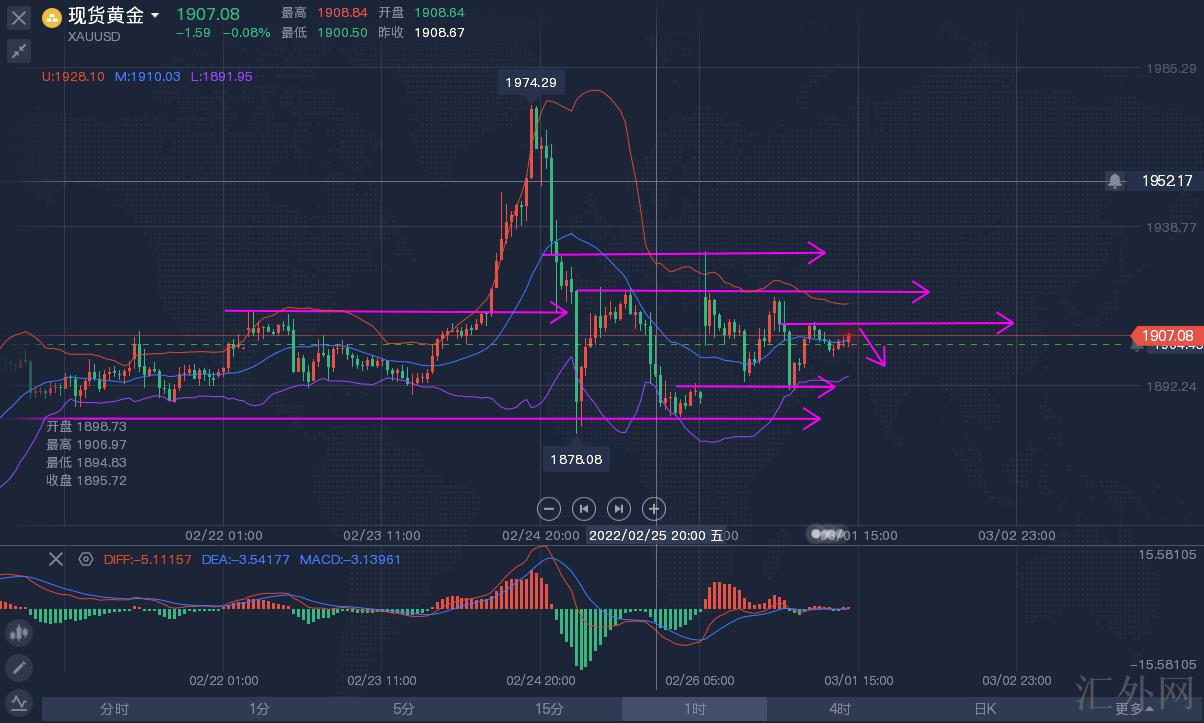Click the shrink-arrows icon under the close button
1204x723 pixels.
pyautogui.click(x=19, y=51)
